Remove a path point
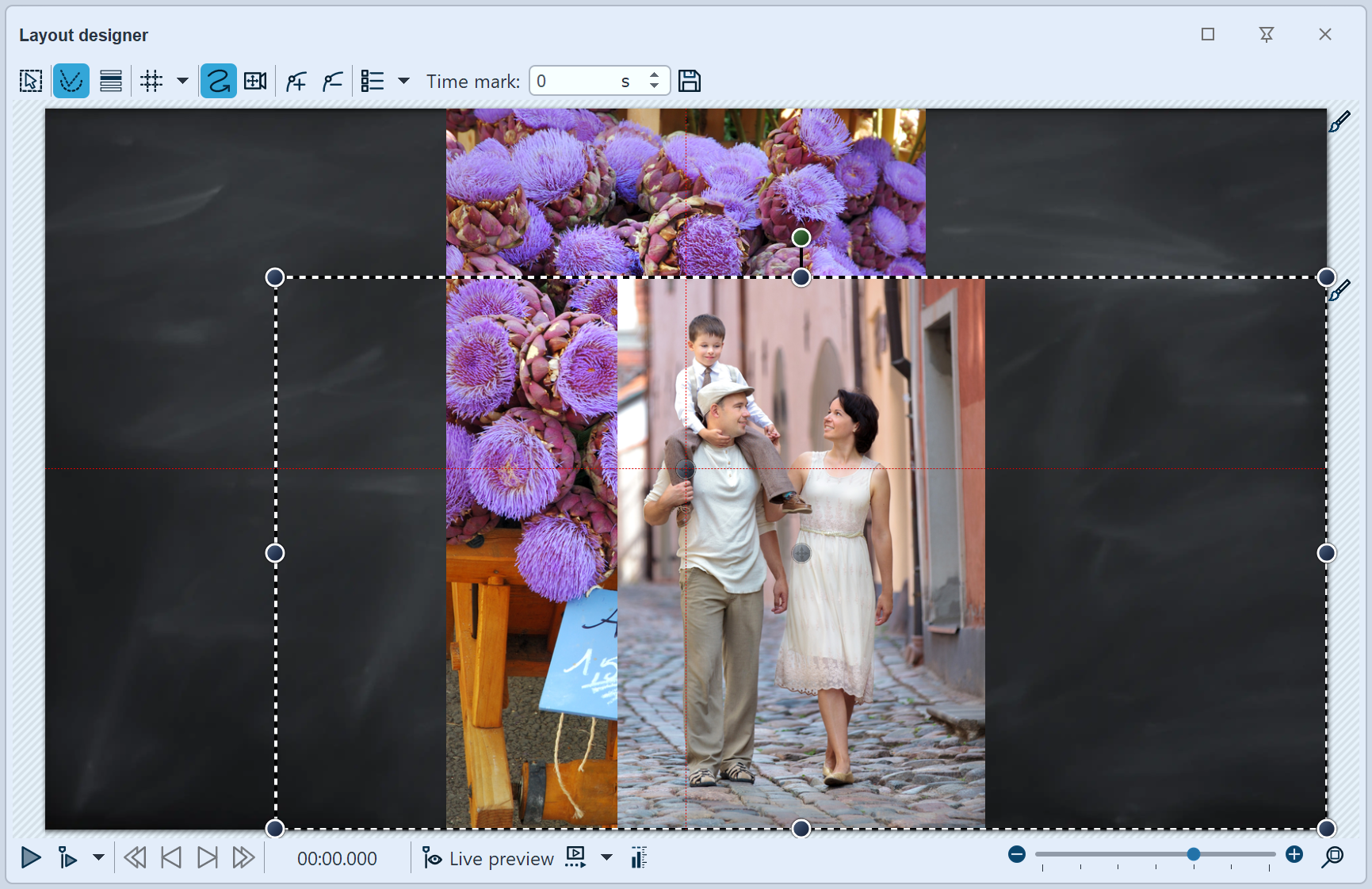The width and height of the screenshot is (1372, 889). coord(333,80)
